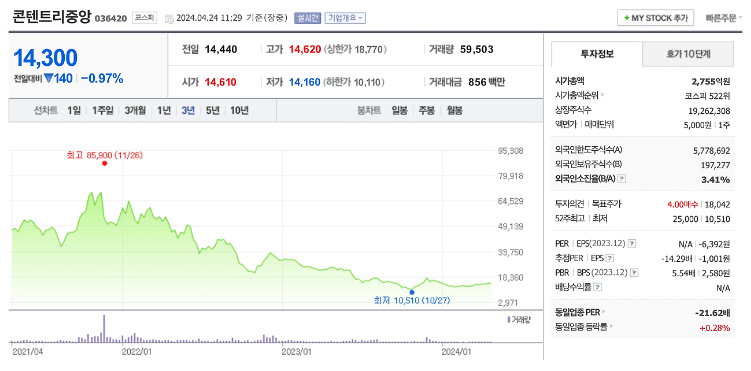
Task: Click the 코스피 market badge next to 036420
Action: click(x=144, y=18)
